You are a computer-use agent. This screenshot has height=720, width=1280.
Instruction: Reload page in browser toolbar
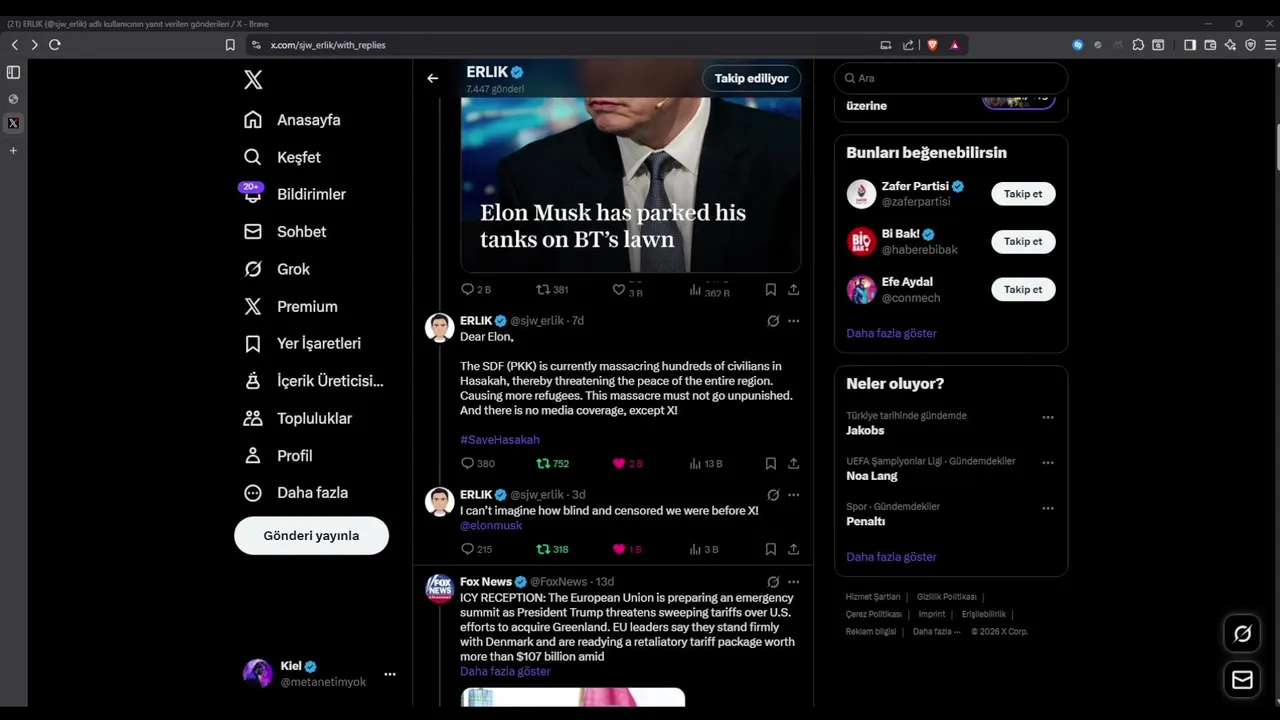pos(55,45)
